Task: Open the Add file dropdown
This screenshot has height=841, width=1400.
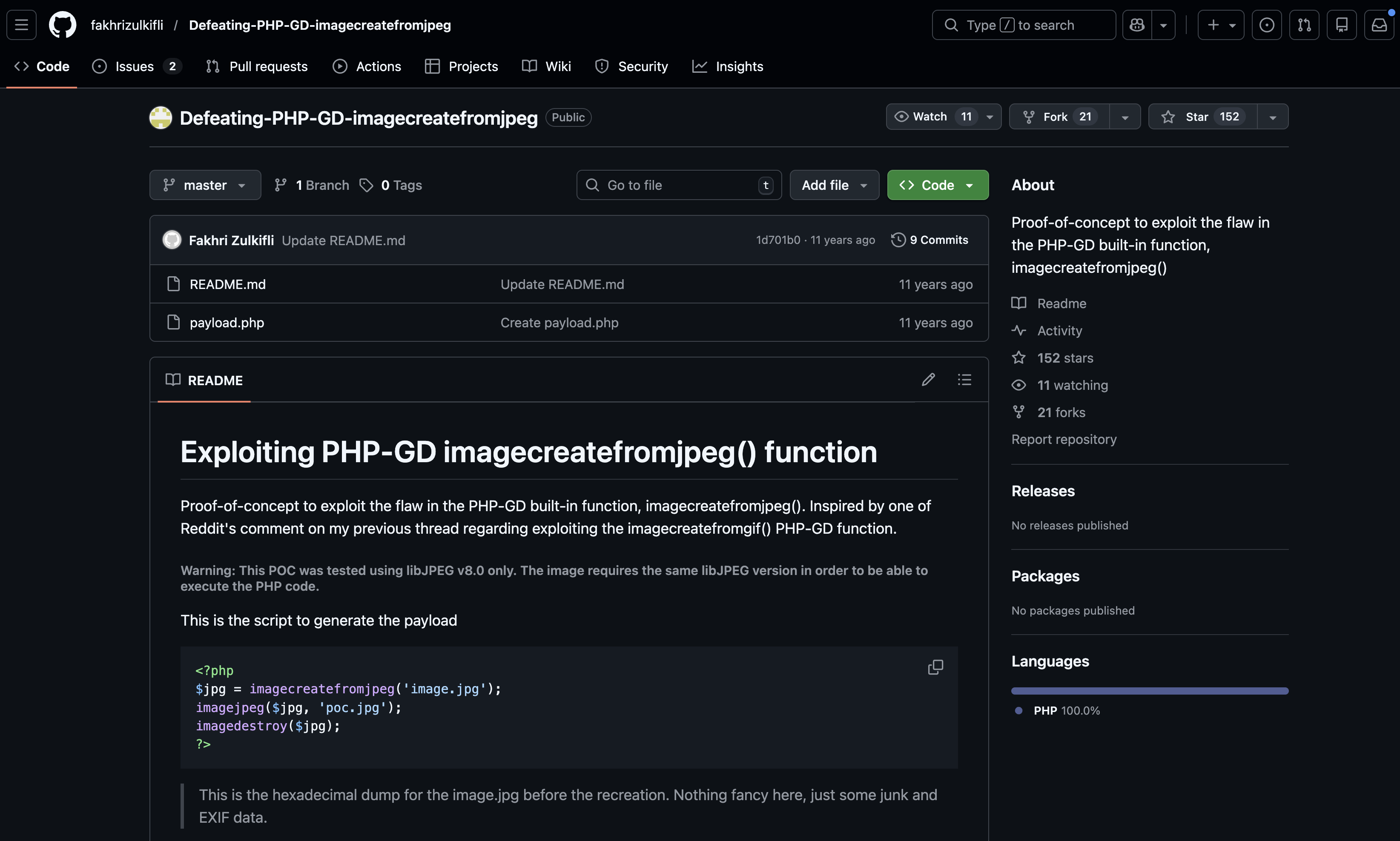Action: 834,185
